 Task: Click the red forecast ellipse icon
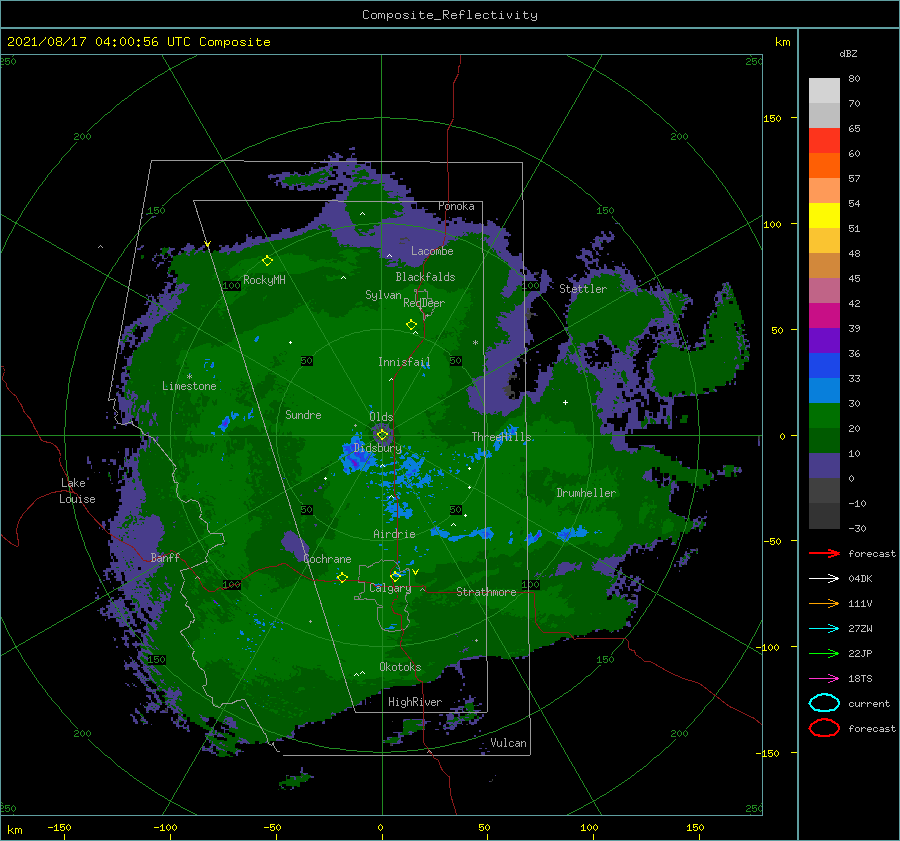point(824,727)
